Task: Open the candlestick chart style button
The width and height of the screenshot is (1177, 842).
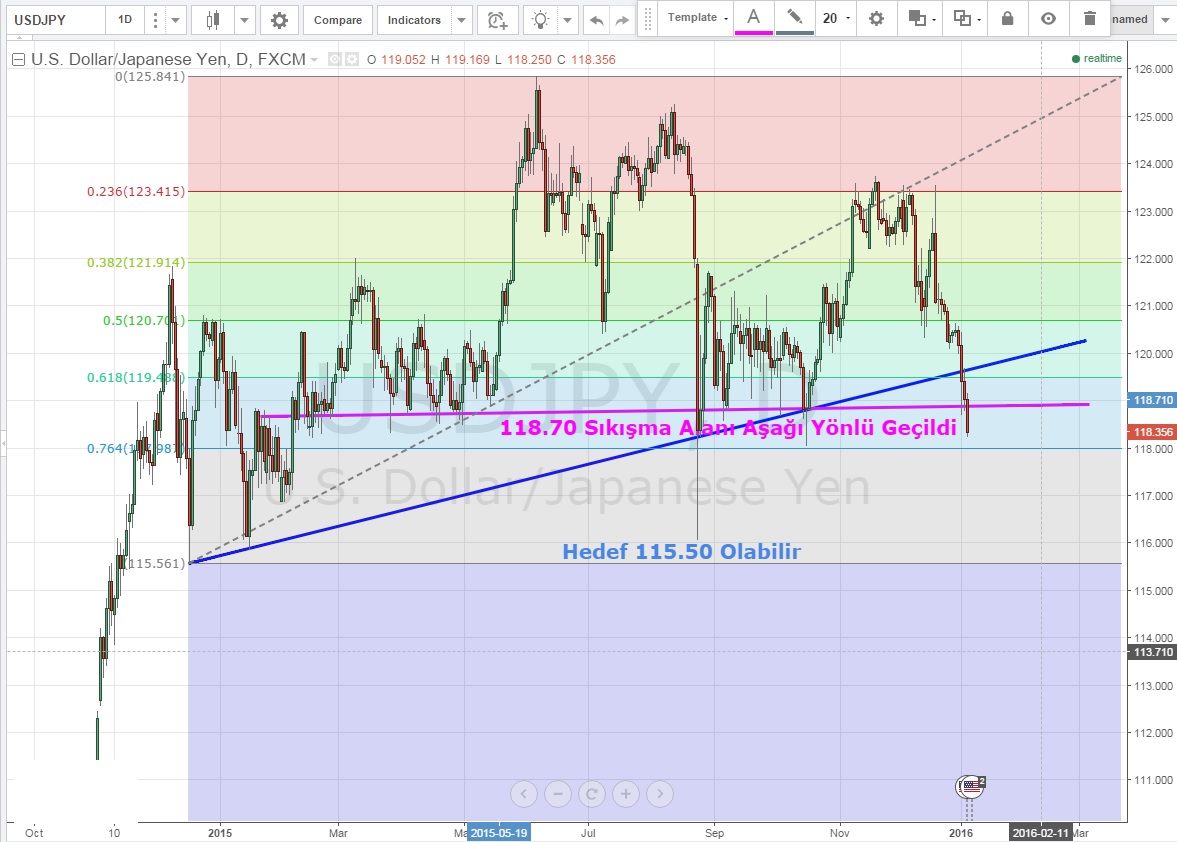Action: [x=212, y=20]
